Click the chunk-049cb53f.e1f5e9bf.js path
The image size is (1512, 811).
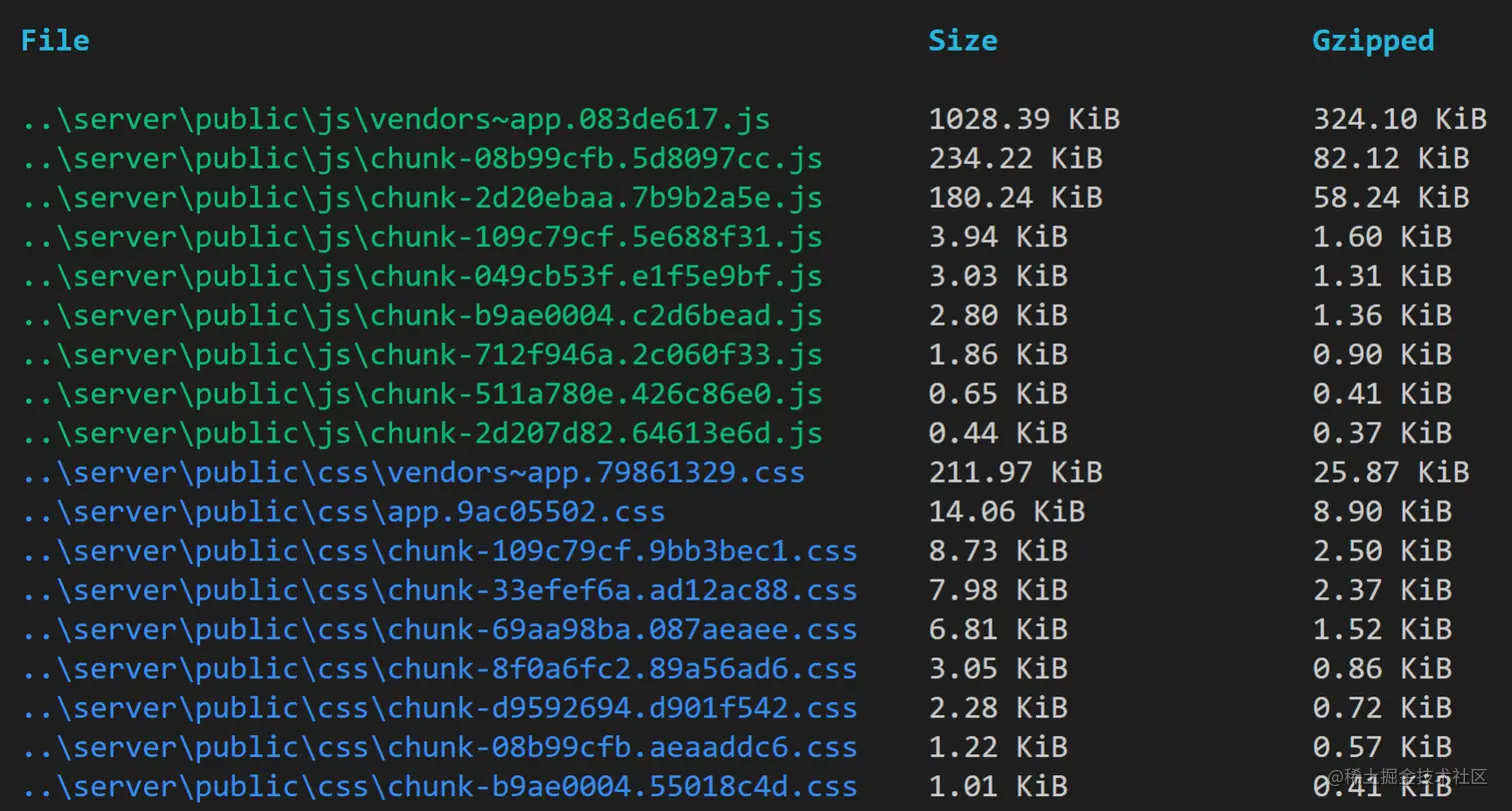click(x=422, y=276)
